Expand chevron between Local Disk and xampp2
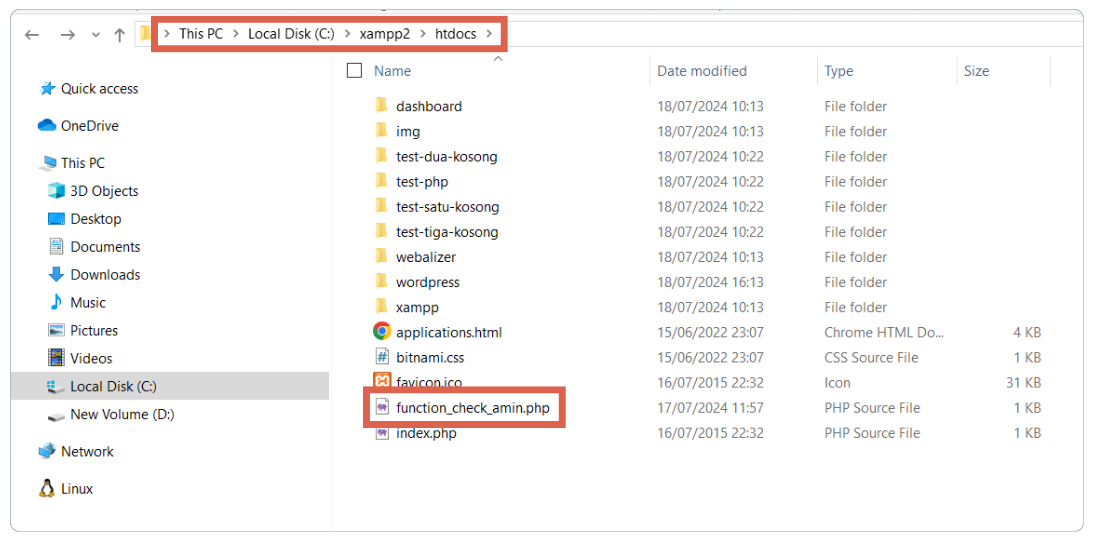The width and height of the screenshot is (1094, 542). [347, 33]
